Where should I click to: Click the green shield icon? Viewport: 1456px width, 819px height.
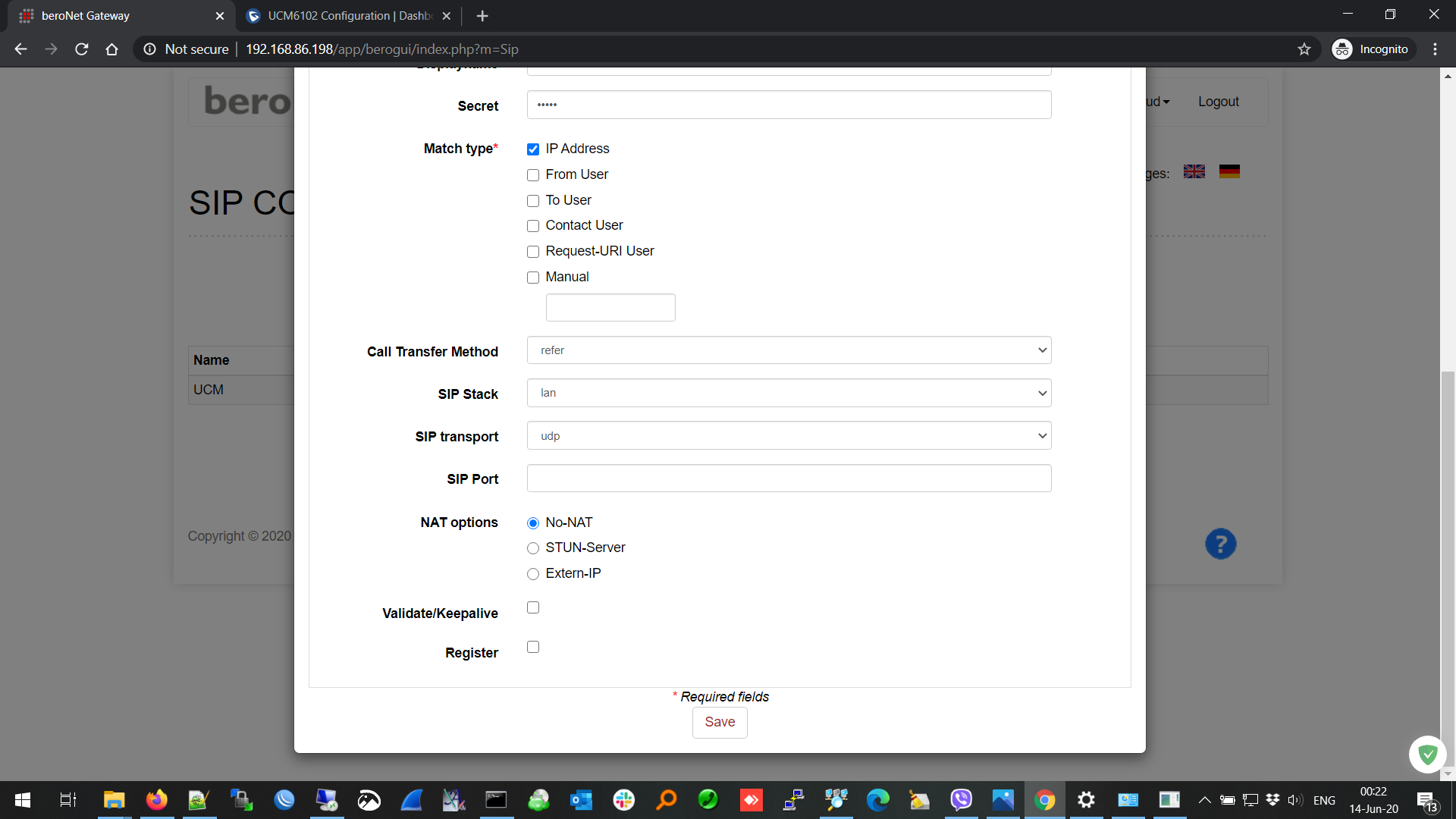click(x=1427, y=754)
